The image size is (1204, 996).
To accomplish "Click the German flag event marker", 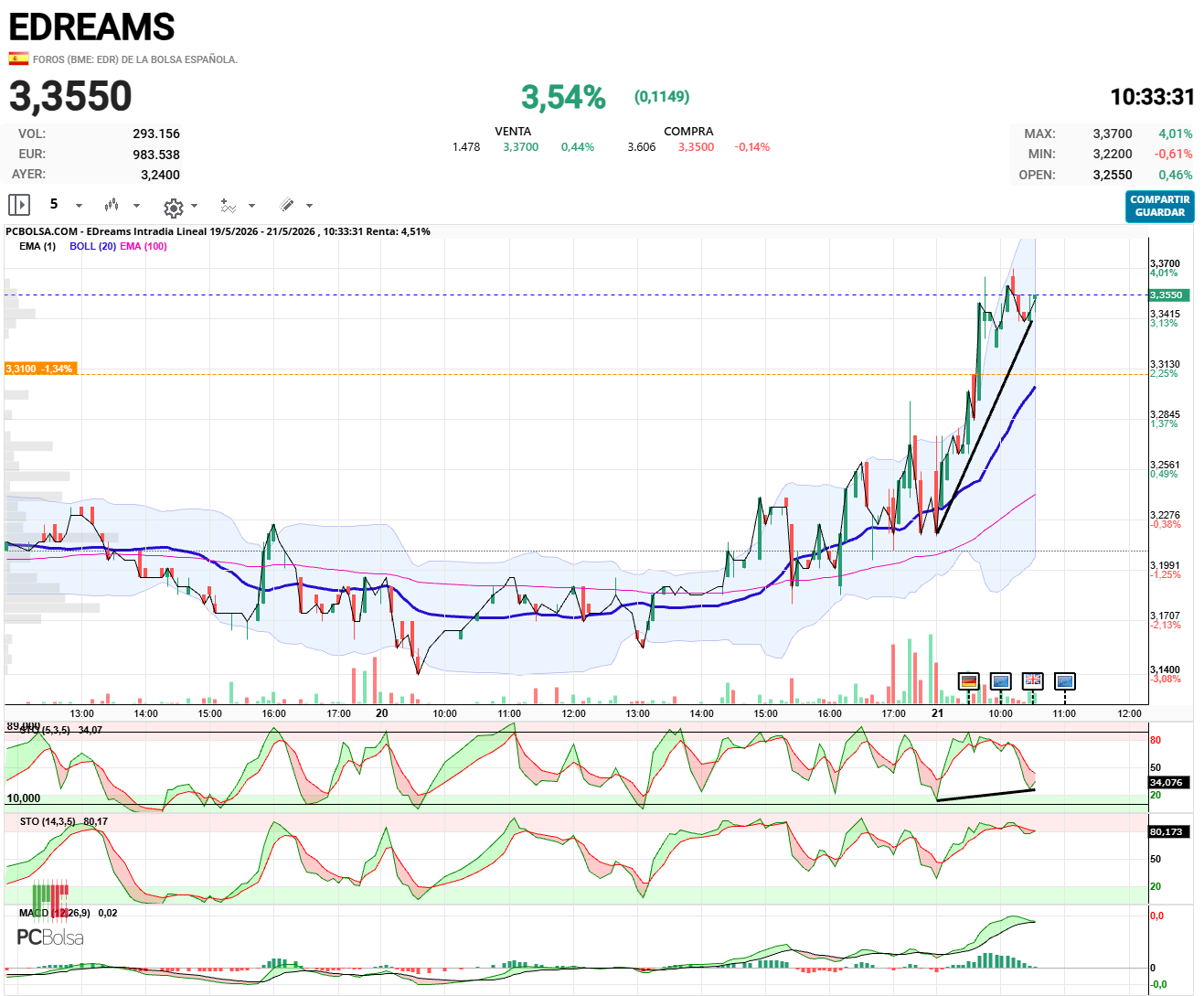I will click(968, 680).
